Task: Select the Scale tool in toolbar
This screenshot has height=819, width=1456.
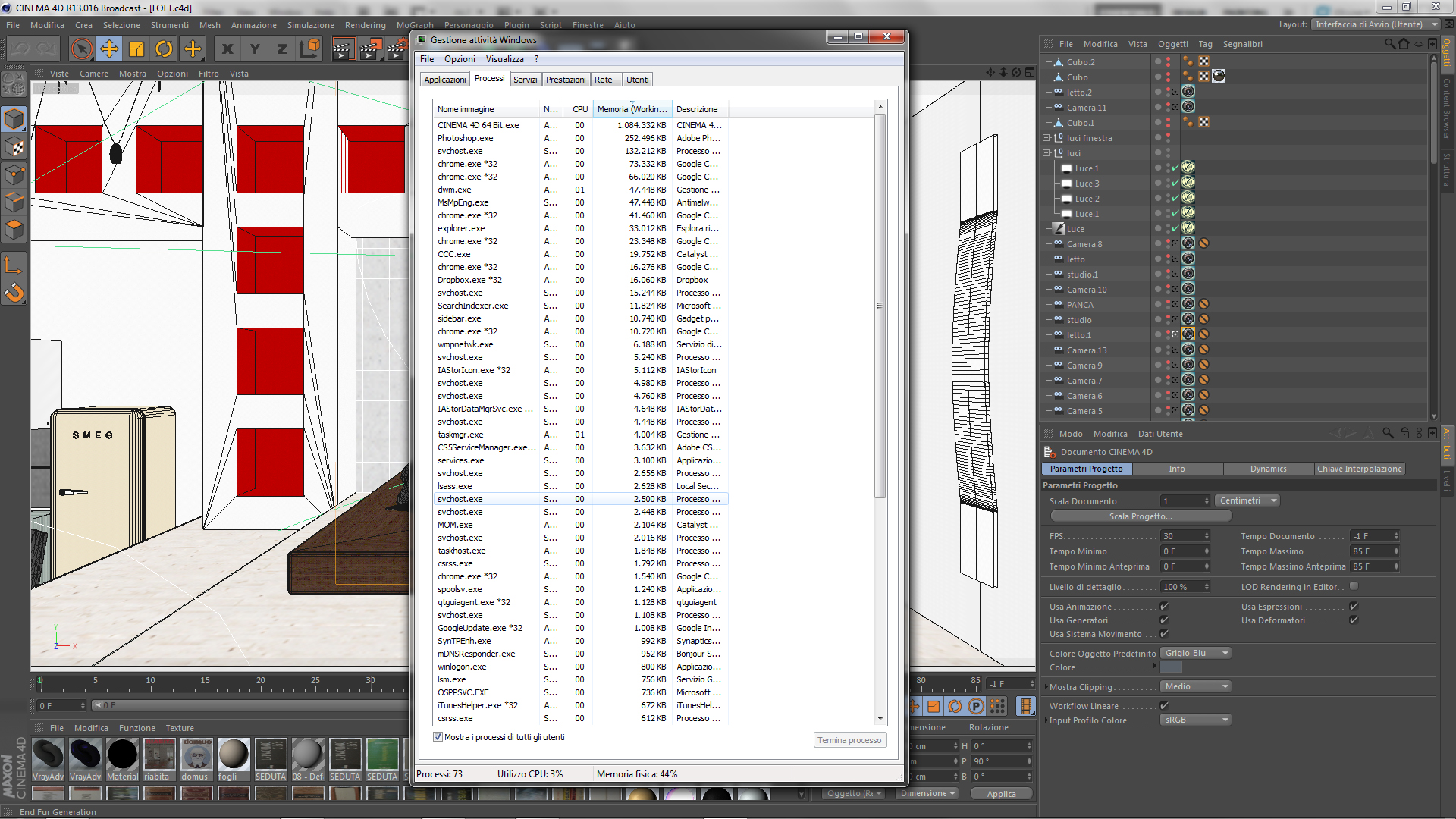Action: point(136,49)
